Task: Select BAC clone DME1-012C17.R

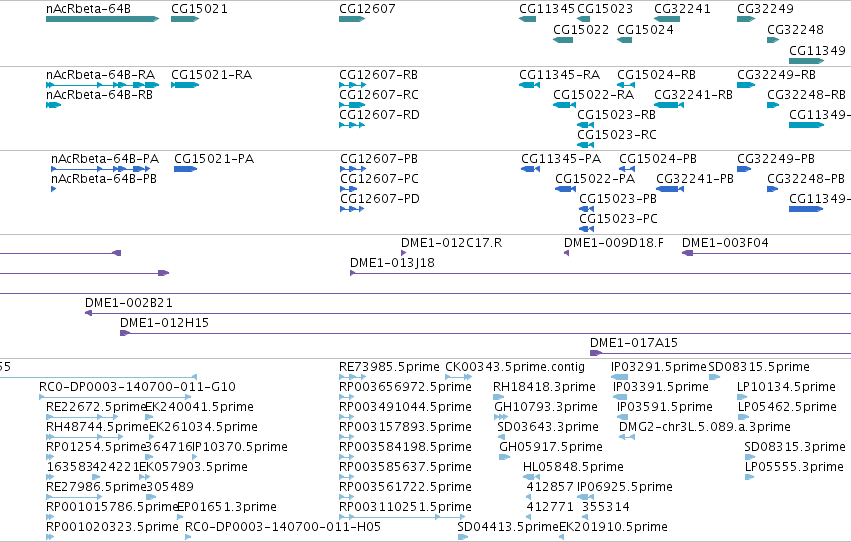Action: pos(452,243)
